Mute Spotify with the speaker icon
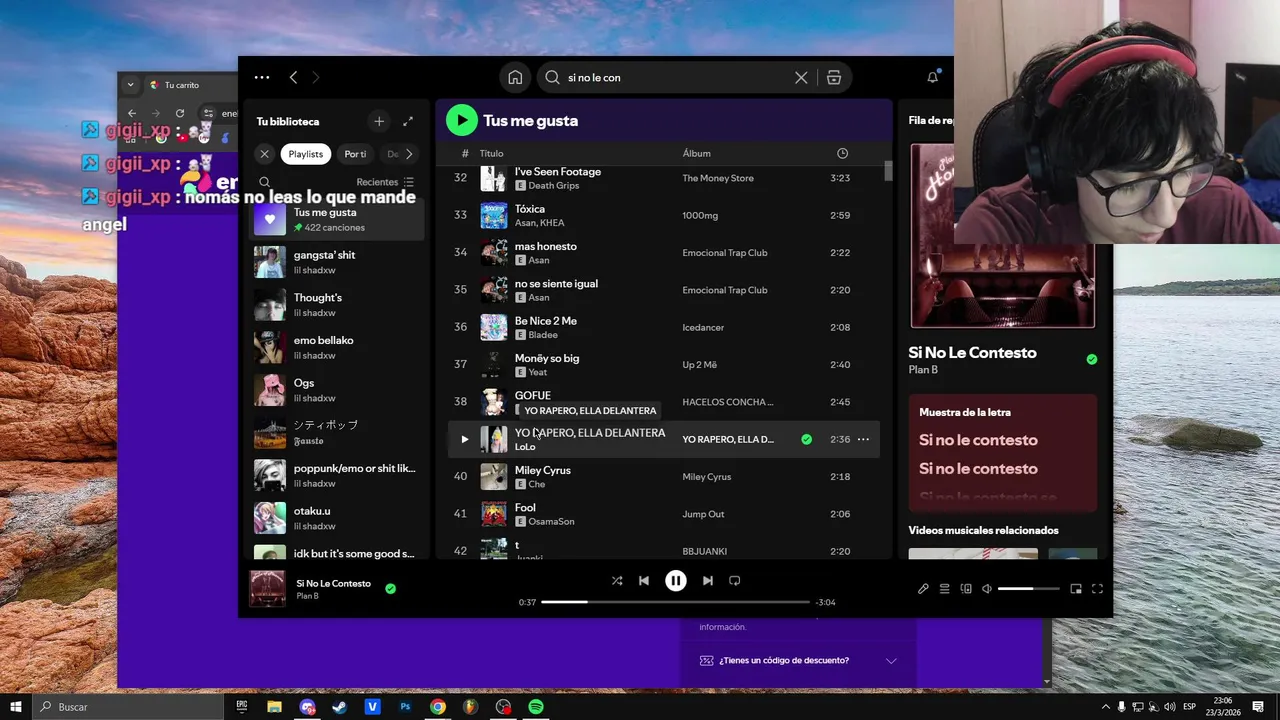The width and height of the screenshot is (1280, 720). (987, 589)
